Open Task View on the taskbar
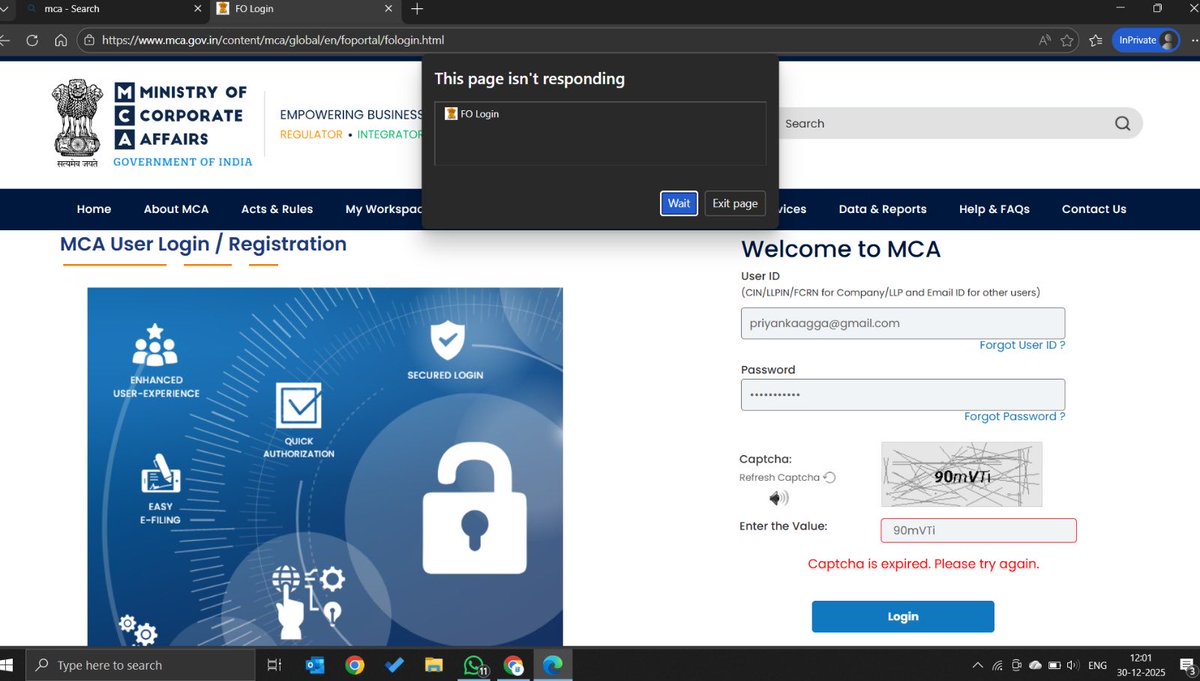1200x681 pixels. pyautogui.click(x=274, y=665)
